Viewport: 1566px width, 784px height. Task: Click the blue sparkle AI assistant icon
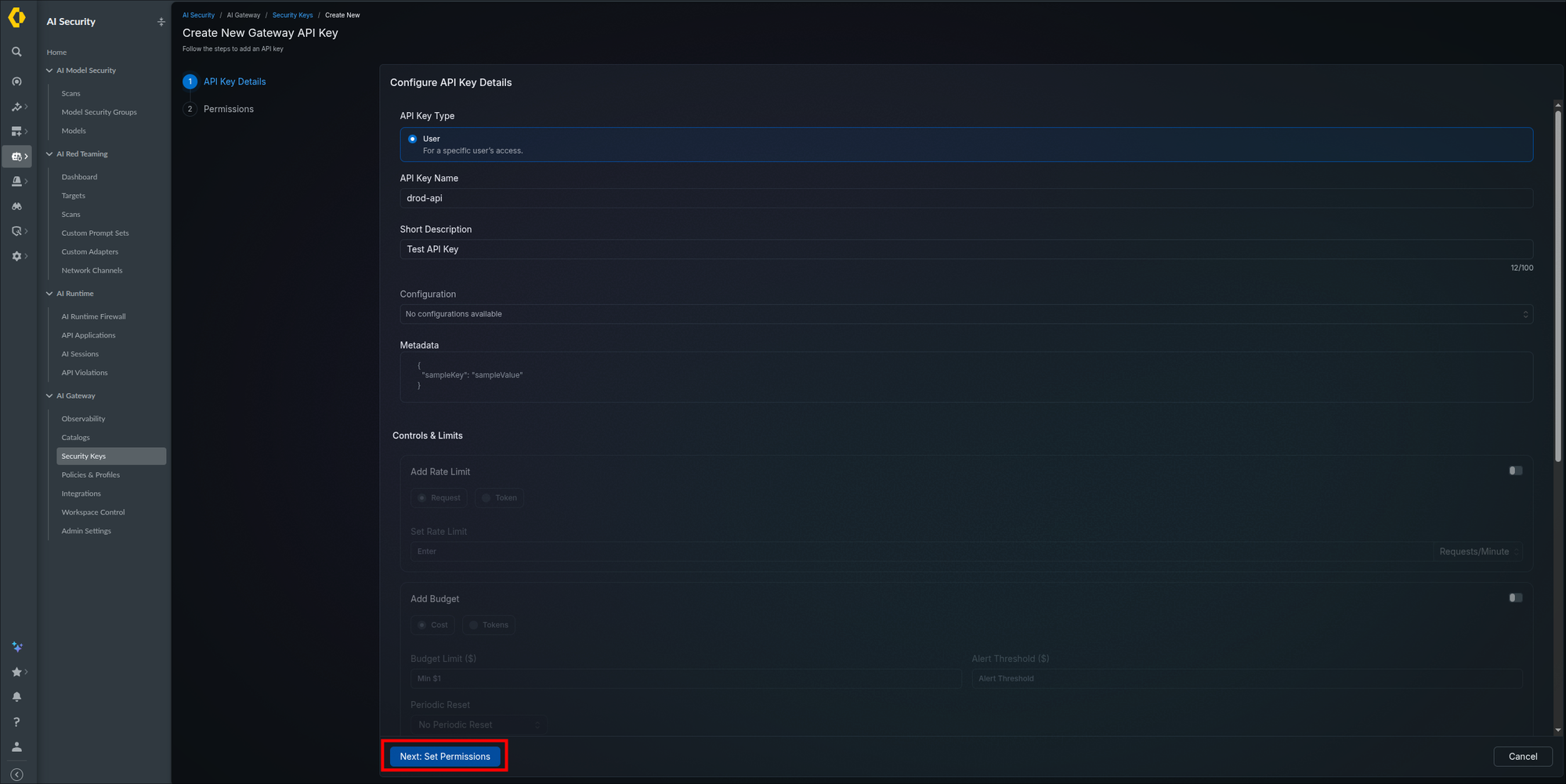click(x=16, y=647)
